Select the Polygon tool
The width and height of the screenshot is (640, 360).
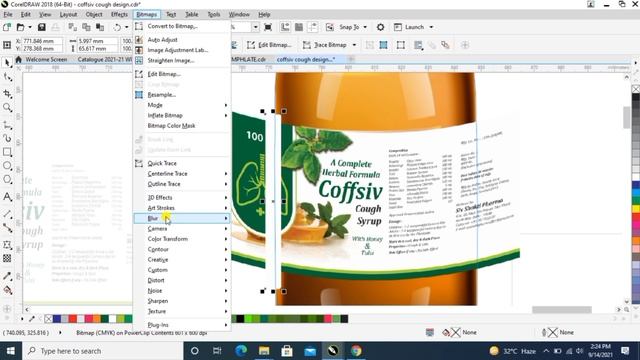[x=7, y=180]
